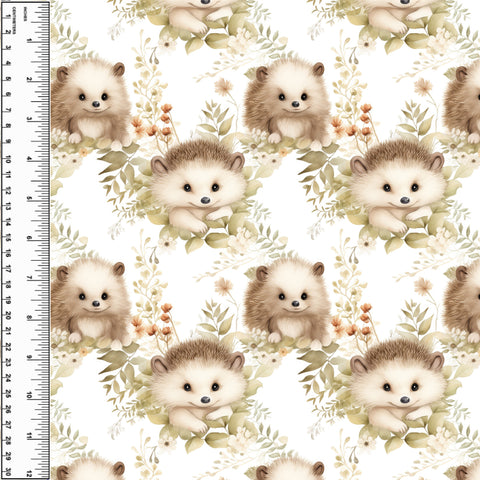Click the 15 centimeter mark number
This screenshot has height=480, width=480.
(x=8, y=238)
